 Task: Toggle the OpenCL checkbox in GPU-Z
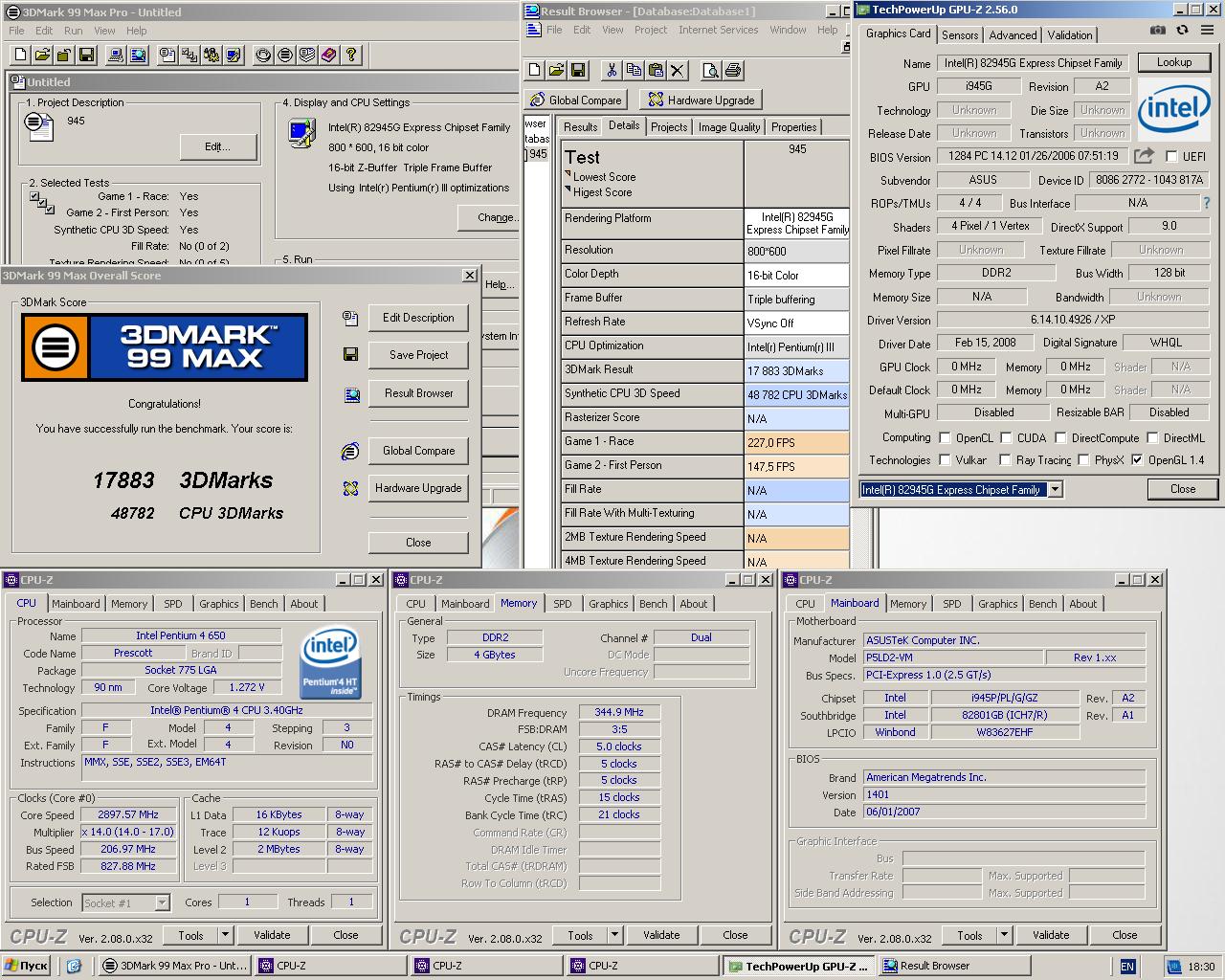[945, 437]
